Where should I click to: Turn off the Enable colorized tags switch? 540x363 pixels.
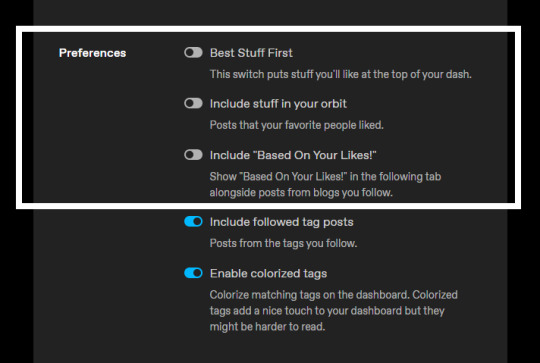pyautogui.click(x=193, y=273)
